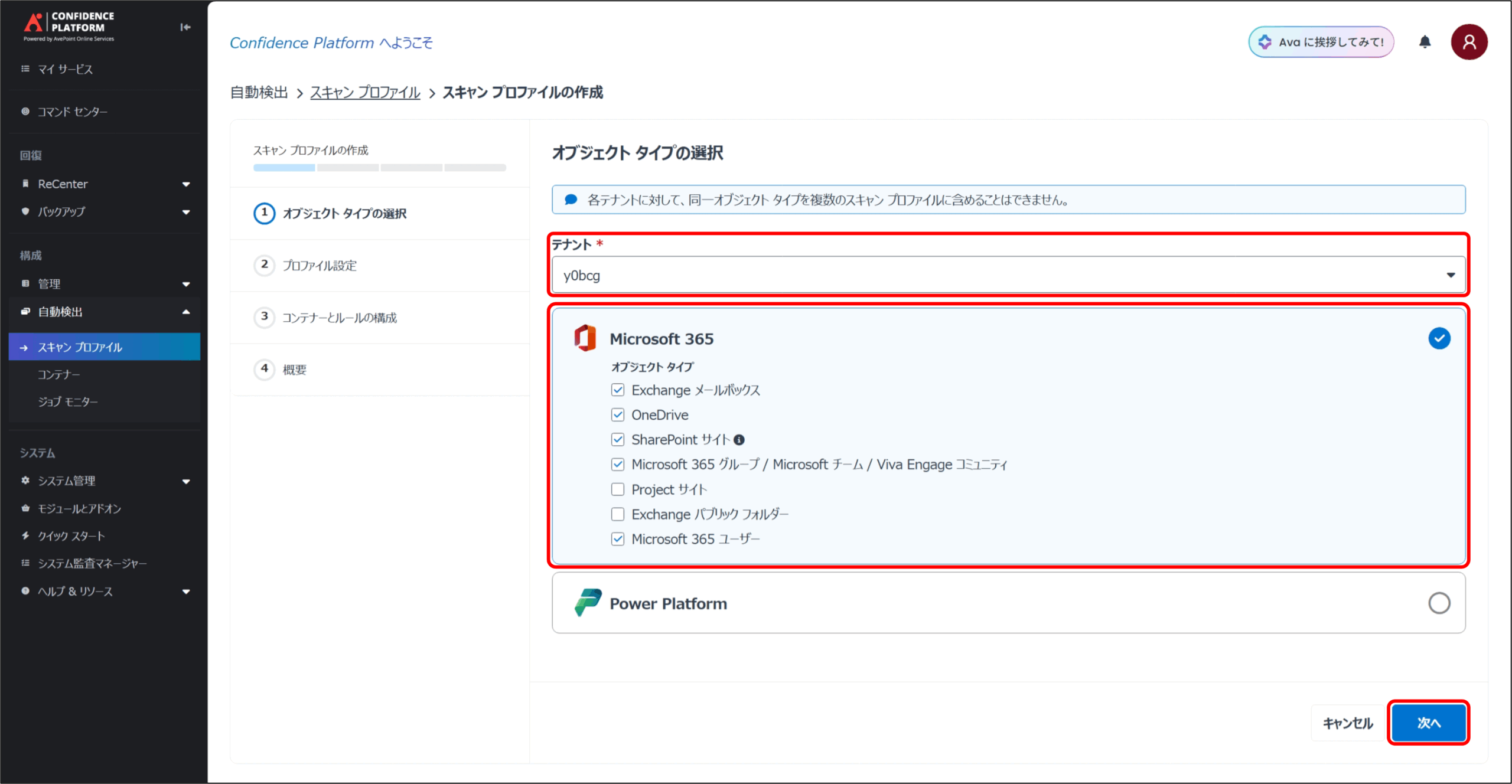Enable the Project サイト checkbox
1512x784 pixels.
618,489
